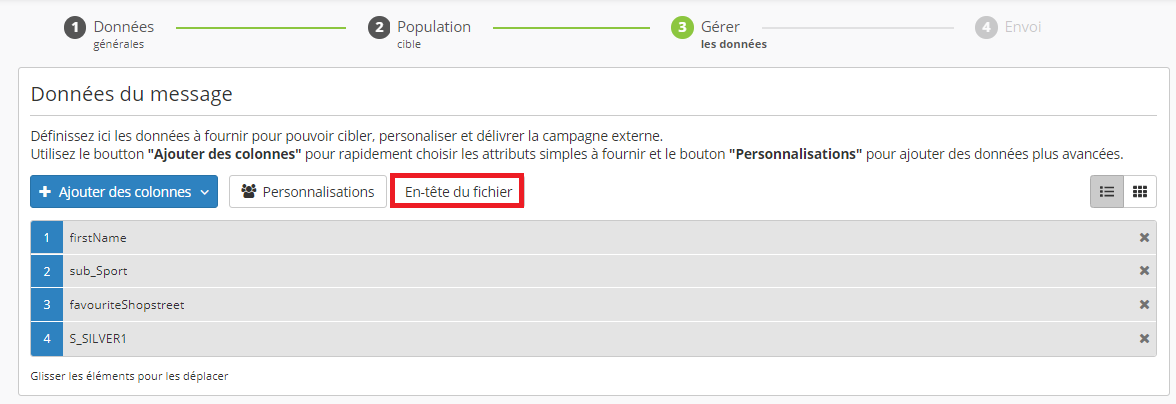1176x404 pixels.
Task: Click row number 4 handle
Action: tap(46, 339)
